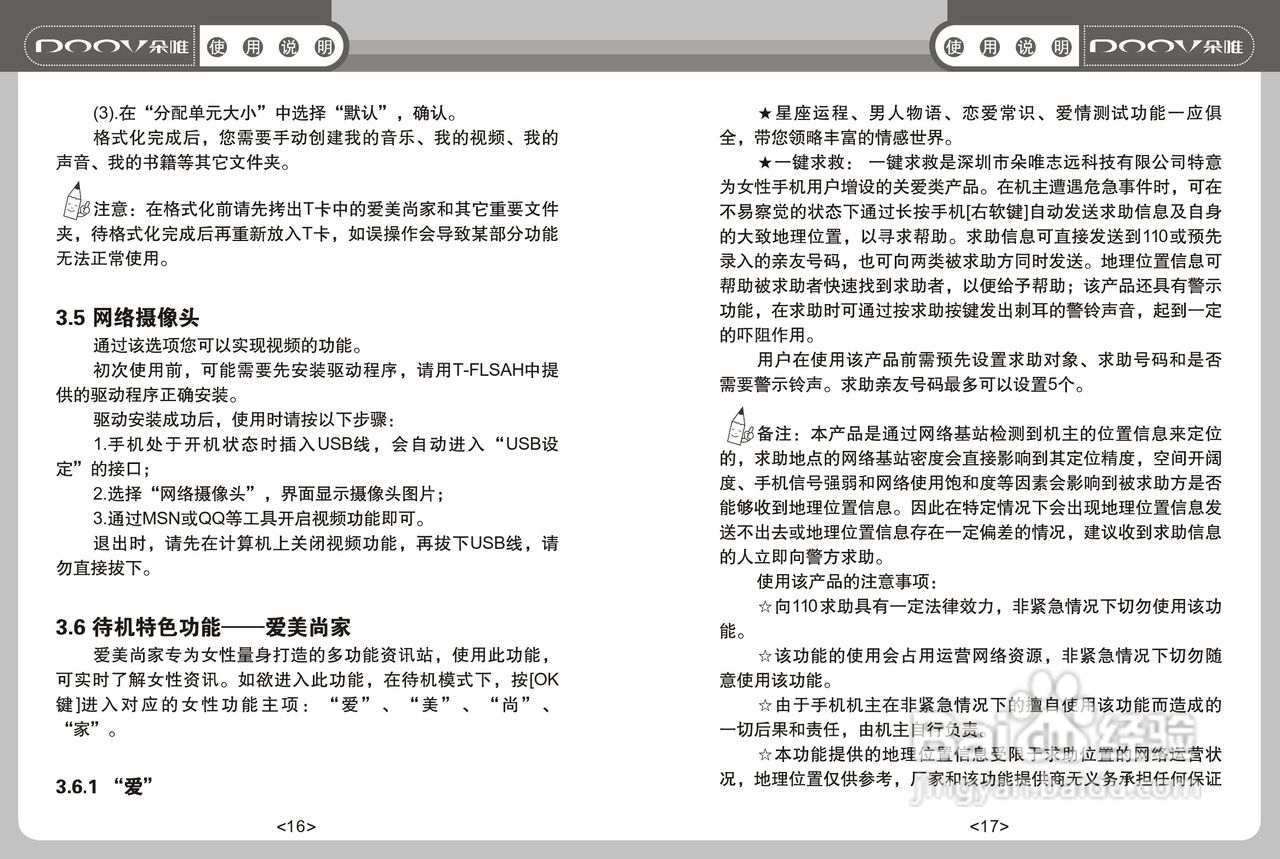Click the pencil note icon beside 备注
The image size is (1280, 859).
click(738, 427)
